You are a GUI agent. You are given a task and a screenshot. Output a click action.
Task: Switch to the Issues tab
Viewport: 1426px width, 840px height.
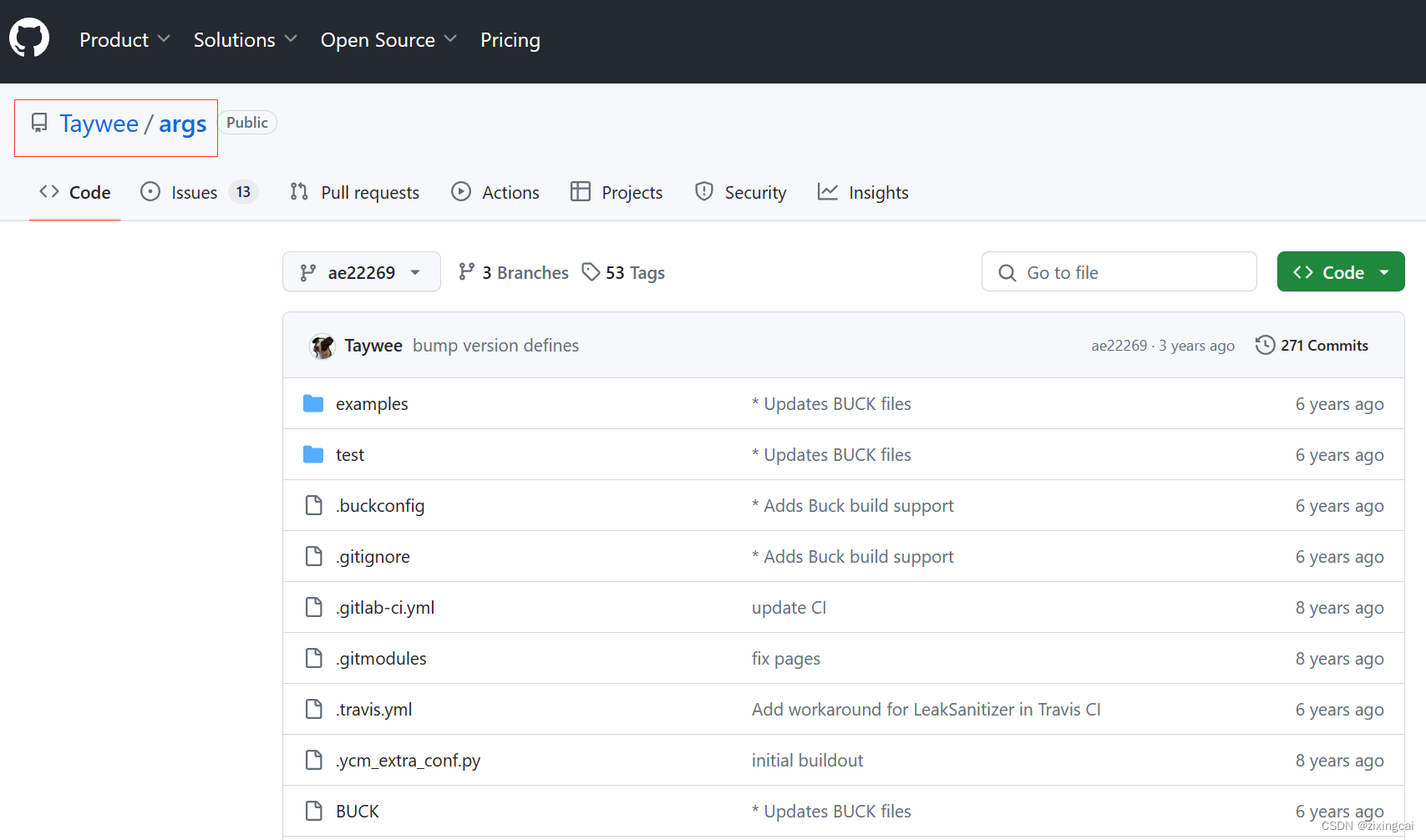point(199,192)
